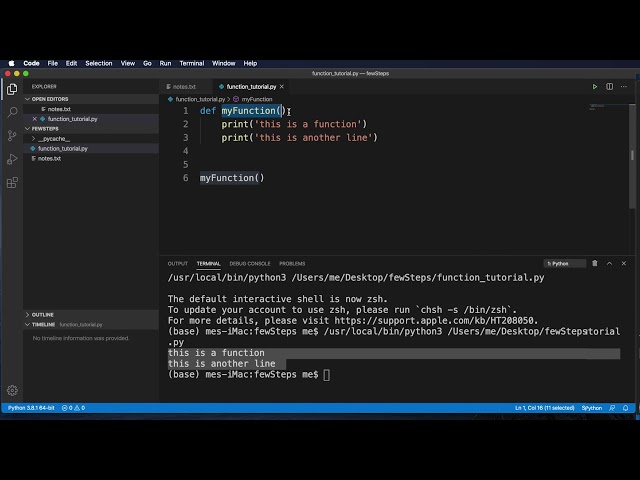
Task: Open the Extensions view icon
Action: pos(12,182)
